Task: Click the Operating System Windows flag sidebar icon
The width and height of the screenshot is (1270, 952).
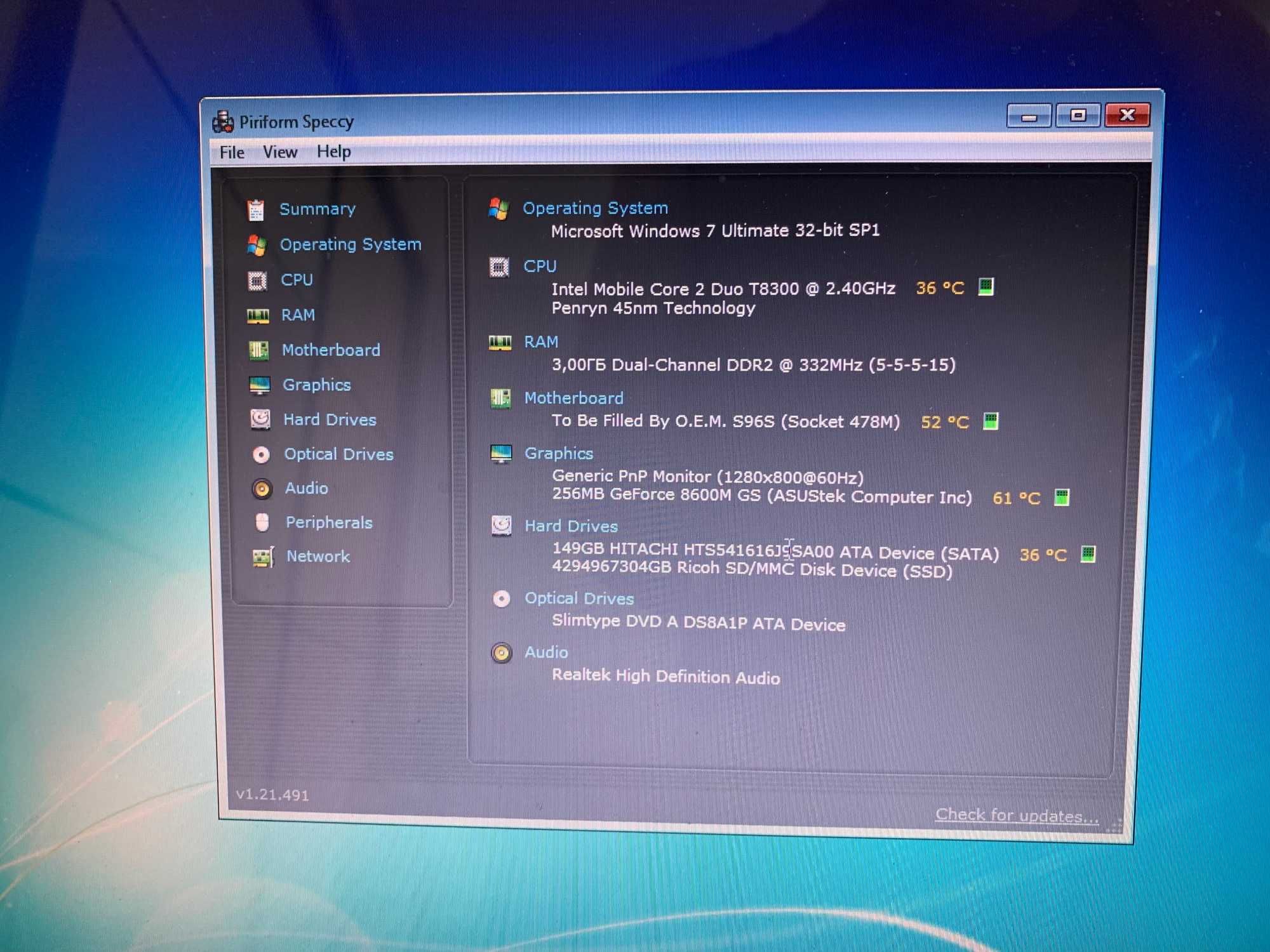Action: pyautogui.click(x=257, y=246)
